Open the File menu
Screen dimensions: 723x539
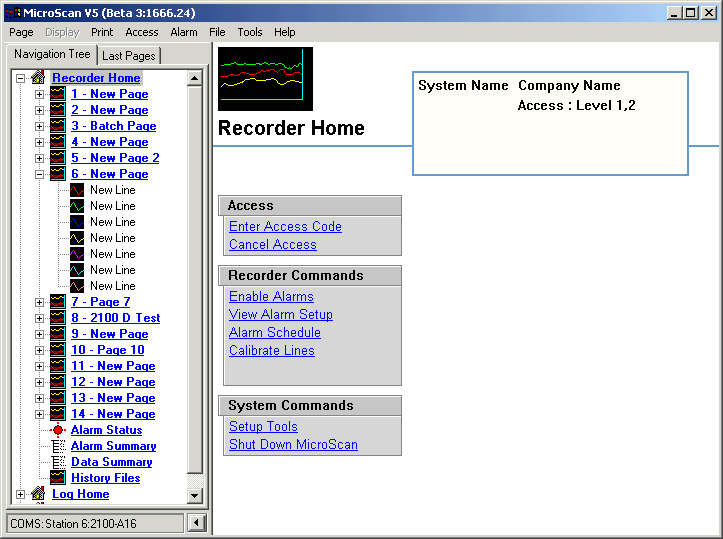(217, 32)
